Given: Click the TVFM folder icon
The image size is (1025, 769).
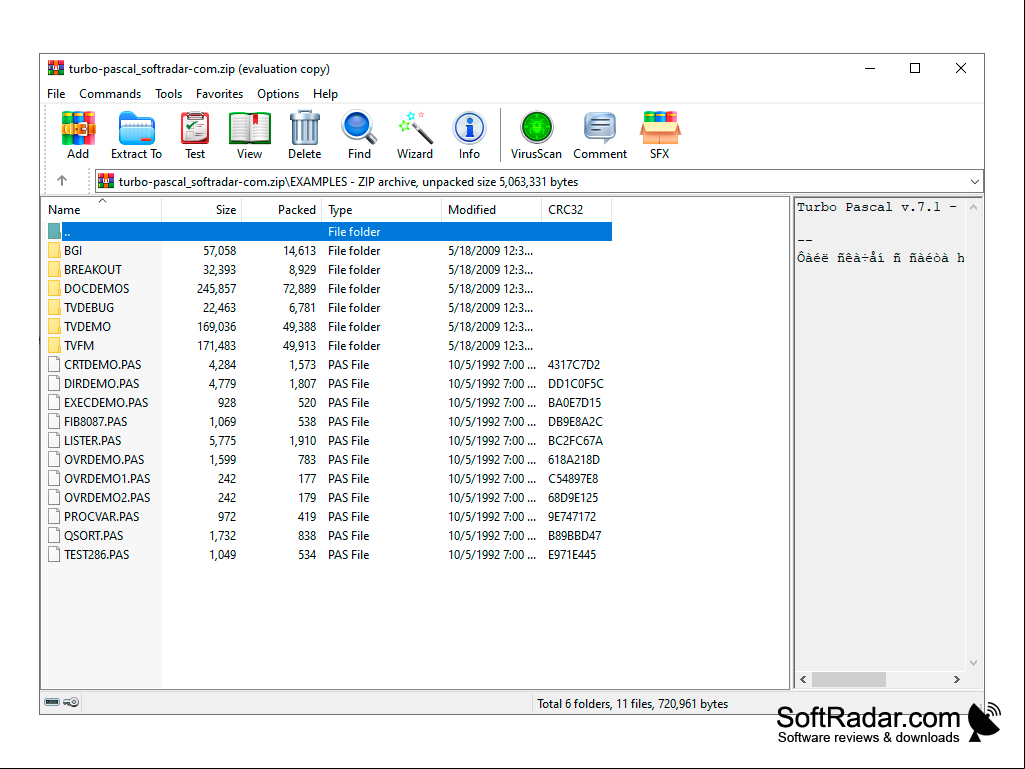Looking at the screenshot, I should point(54,345).
